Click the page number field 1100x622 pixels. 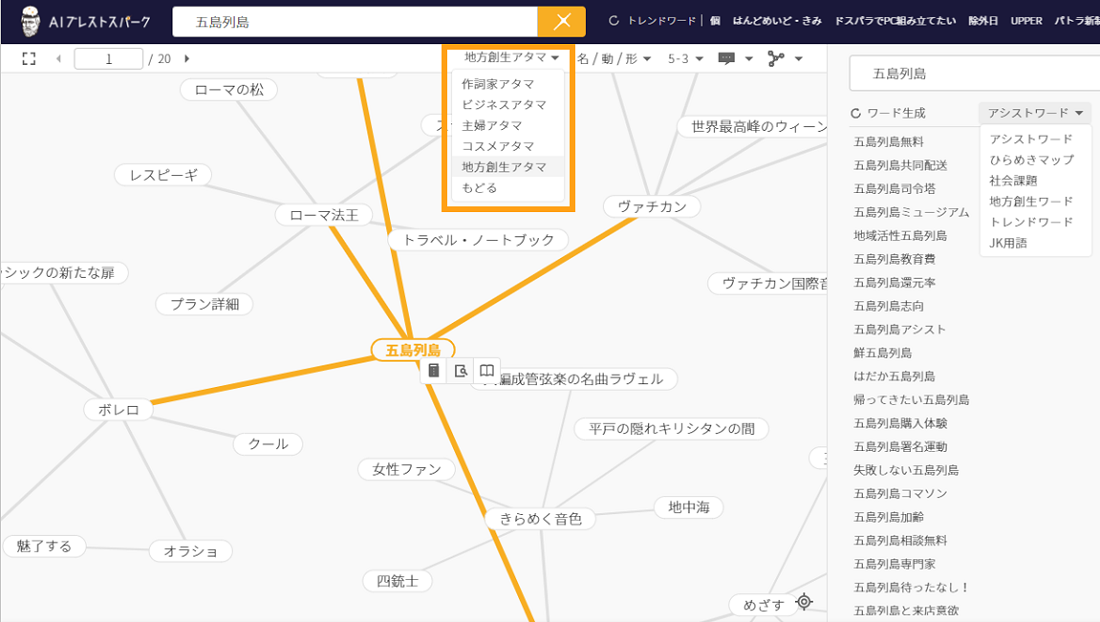(109, 59)
